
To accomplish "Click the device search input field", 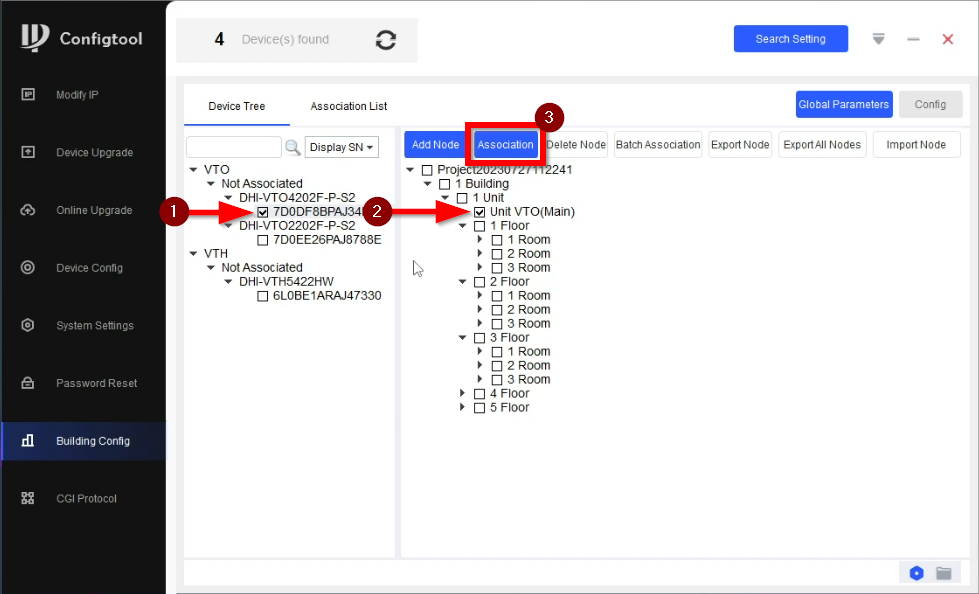I will [x=234, y=147].
